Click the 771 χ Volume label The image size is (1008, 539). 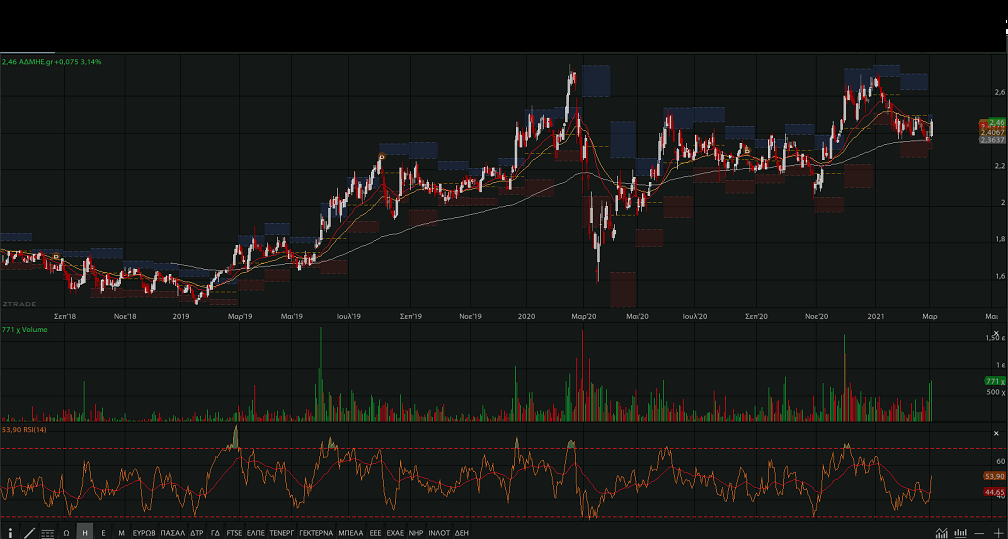[x=22, y=329]
